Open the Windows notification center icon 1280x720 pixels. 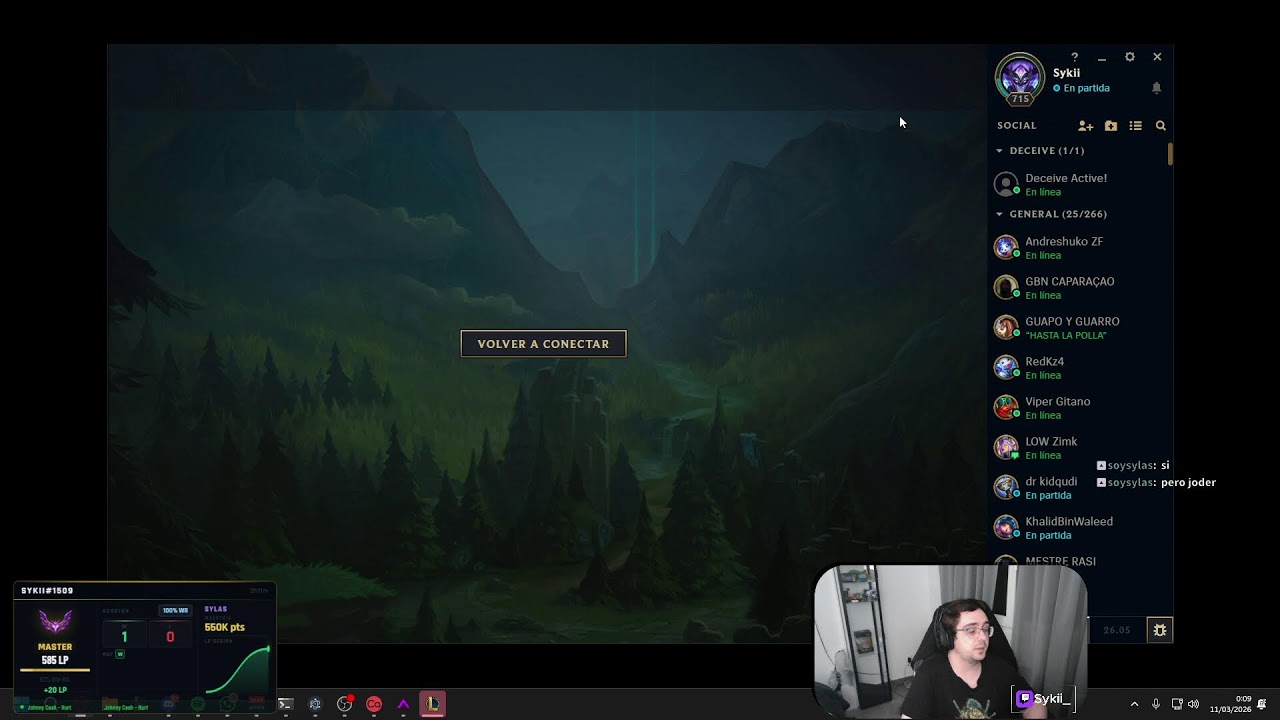(x=1262, y=704)
